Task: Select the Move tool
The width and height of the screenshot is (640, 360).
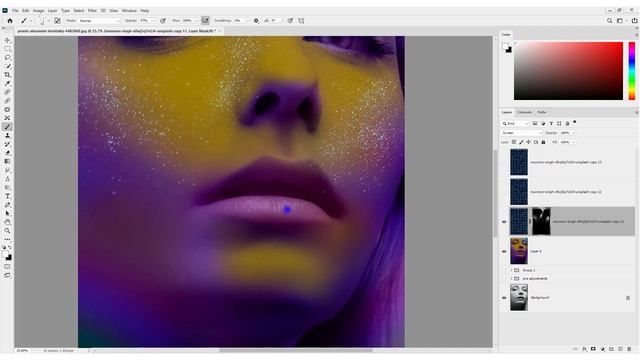Action: pyautogui.click(x=7, y=40)
